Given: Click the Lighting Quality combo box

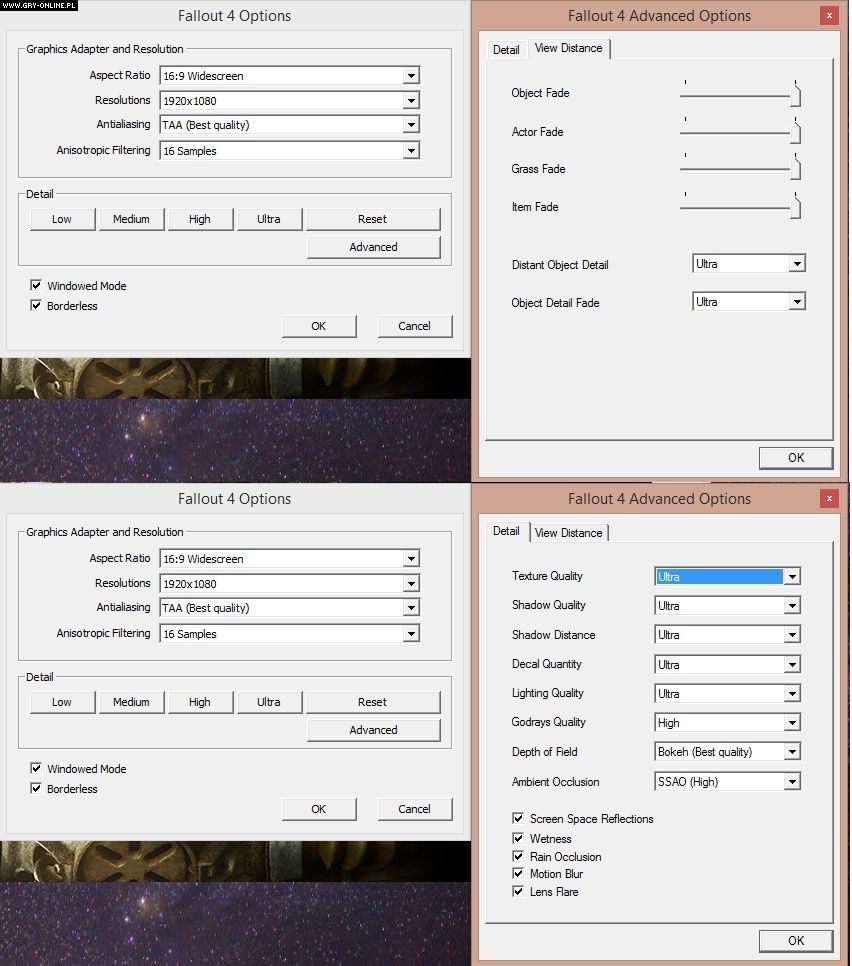Looking at the screenshot, I should pyautogui.click(x=727, y=694).
